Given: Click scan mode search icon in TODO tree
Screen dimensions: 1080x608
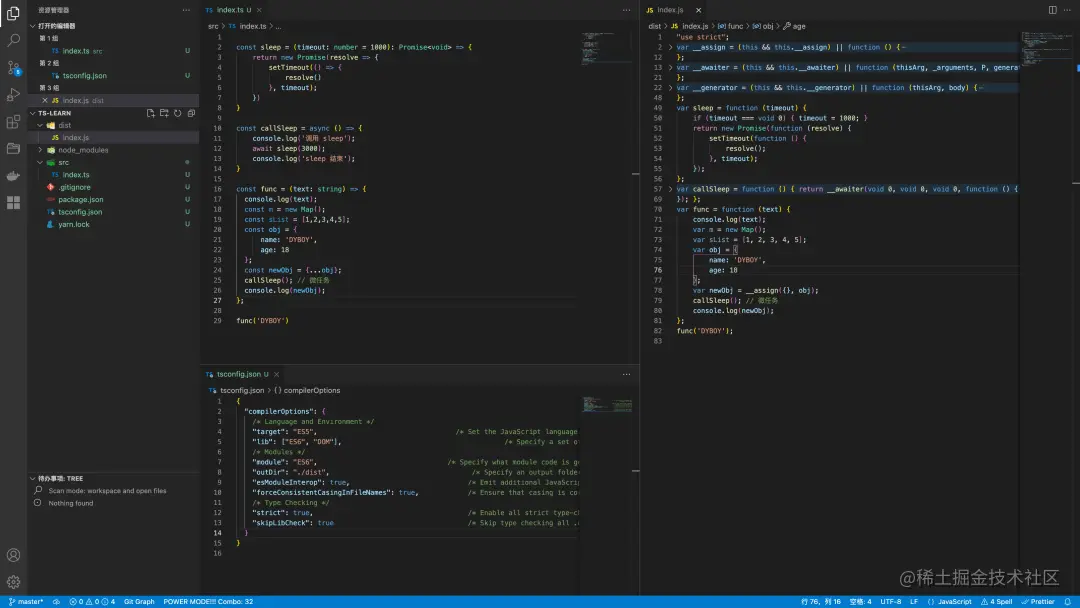Looking at the screenshot, I should click(38, 490).
